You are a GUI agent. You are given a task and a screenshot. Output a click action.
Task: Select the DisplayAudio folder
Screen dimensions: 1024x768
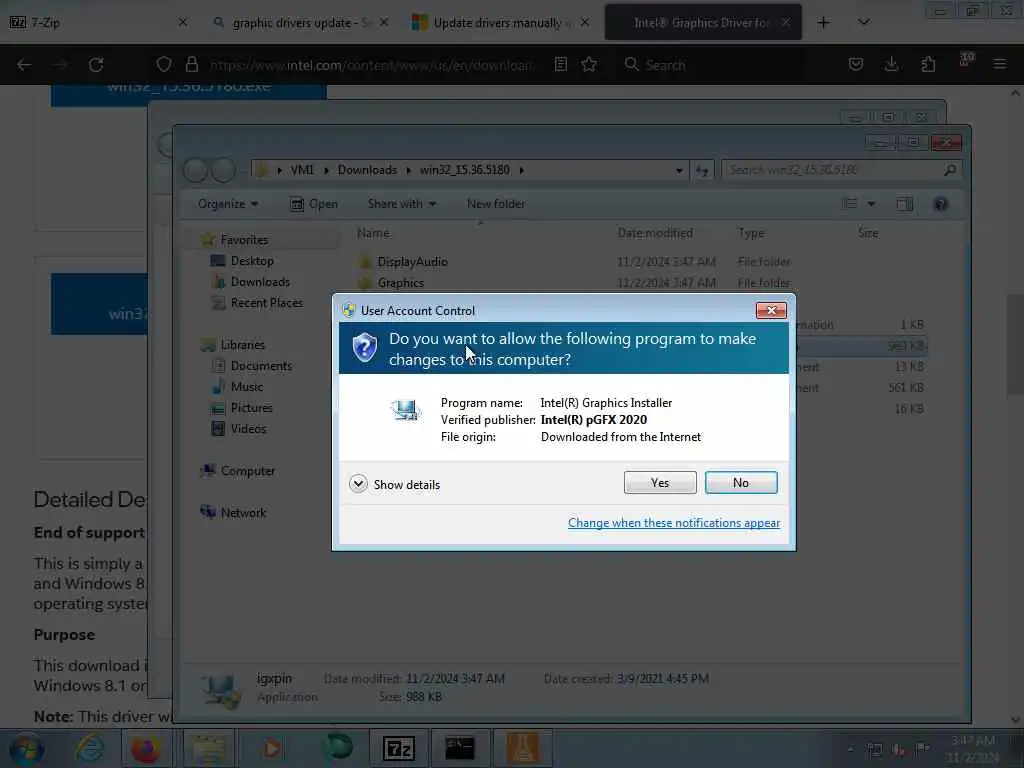pos(412,261)
